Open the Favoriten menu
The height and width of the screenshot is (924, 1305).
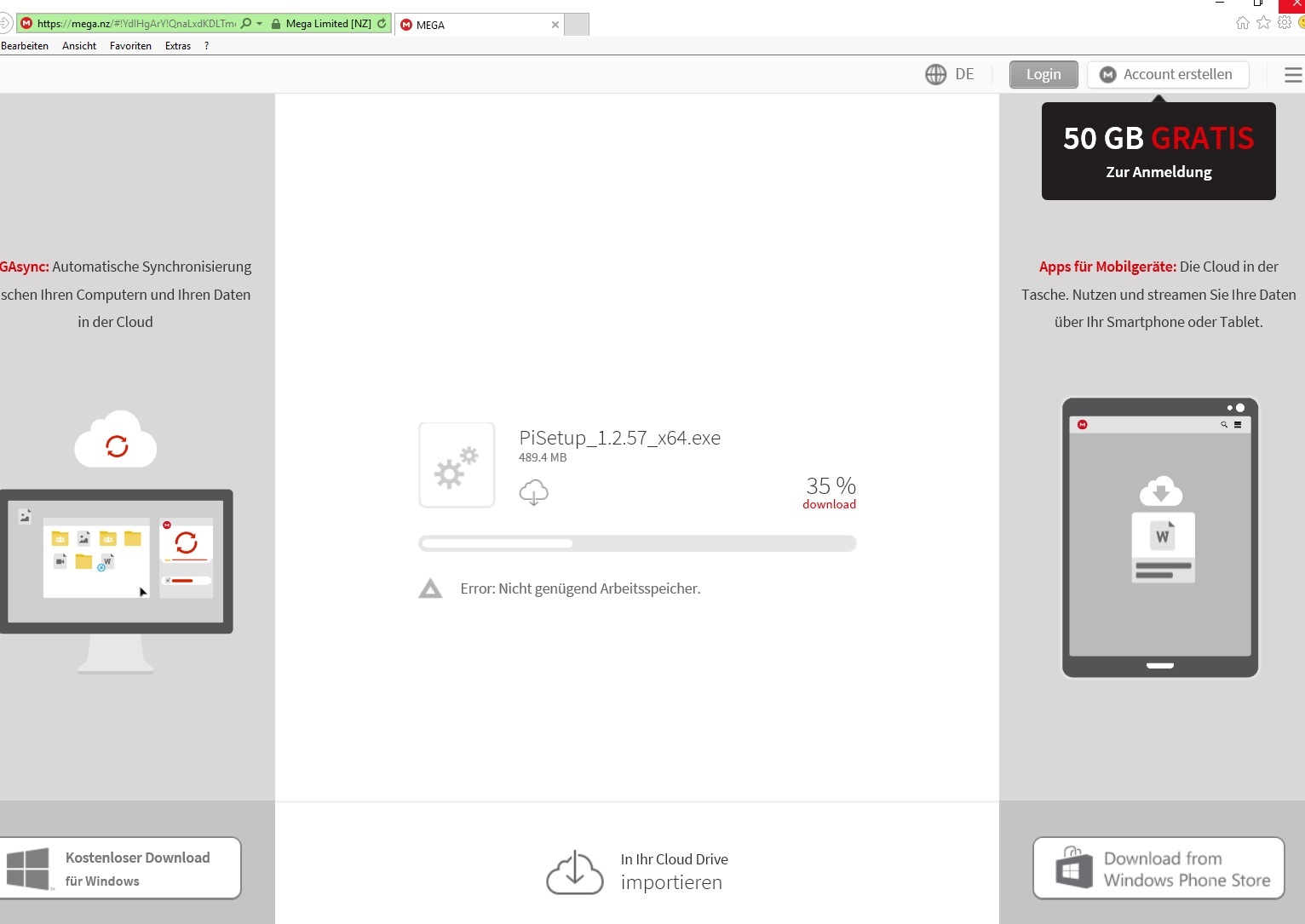coord(130,46)
